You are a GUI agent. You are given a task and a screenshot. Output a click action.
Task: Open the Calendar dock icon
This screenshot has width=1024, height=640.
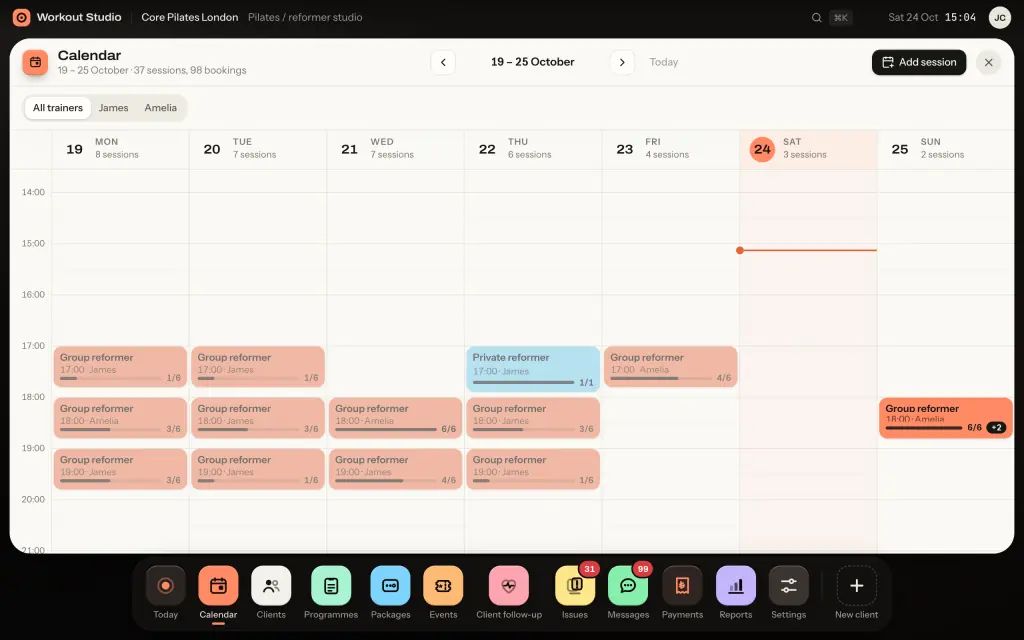[x=218, y=586]
